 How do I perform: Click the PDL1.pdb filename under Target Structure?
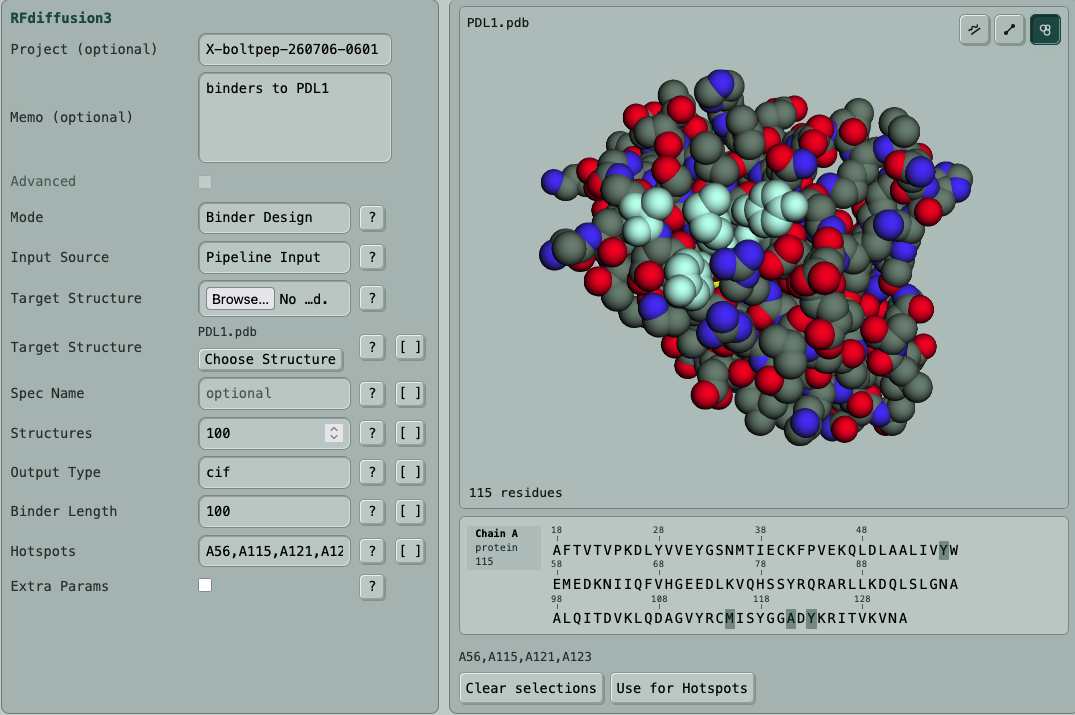(x=227, y=332)
